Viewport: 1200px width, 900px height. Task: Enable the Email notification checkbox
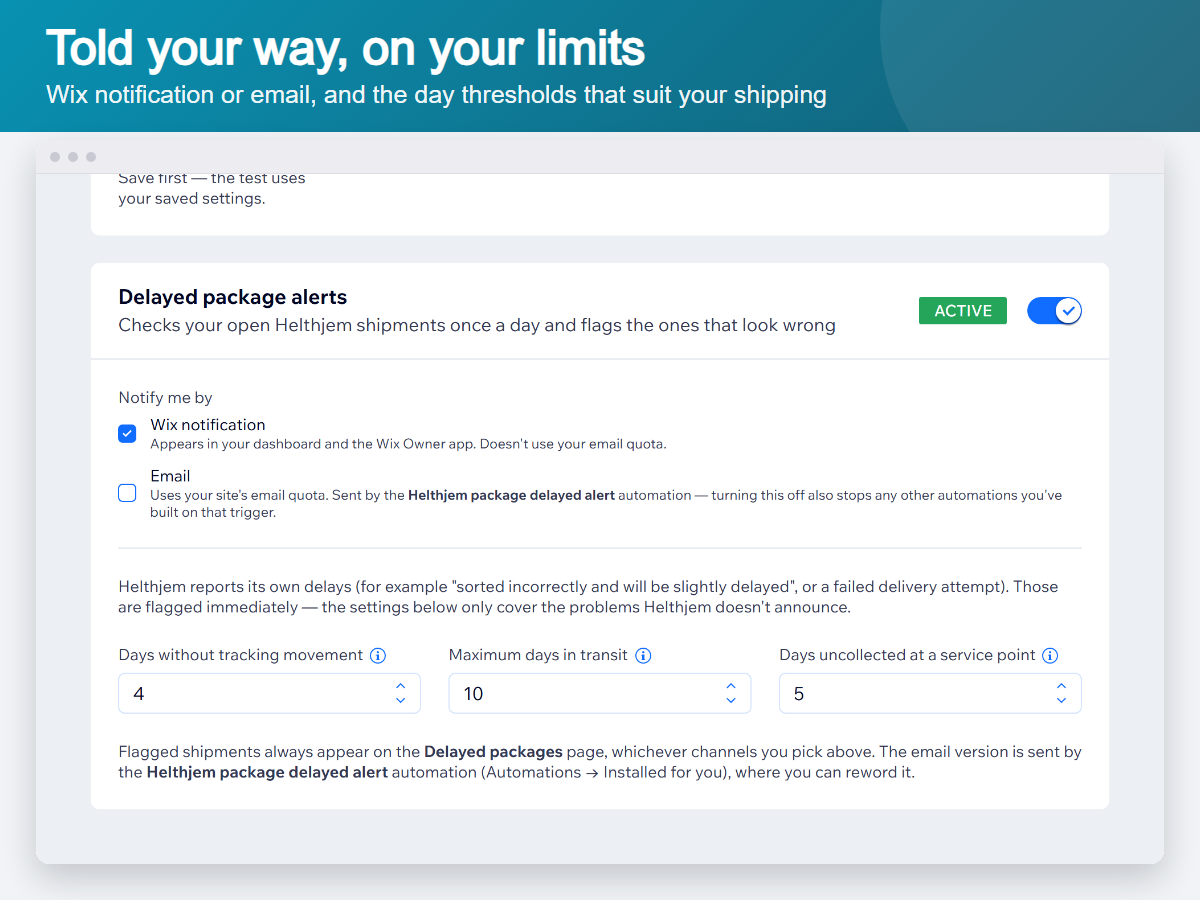click(x=127, y=493)
